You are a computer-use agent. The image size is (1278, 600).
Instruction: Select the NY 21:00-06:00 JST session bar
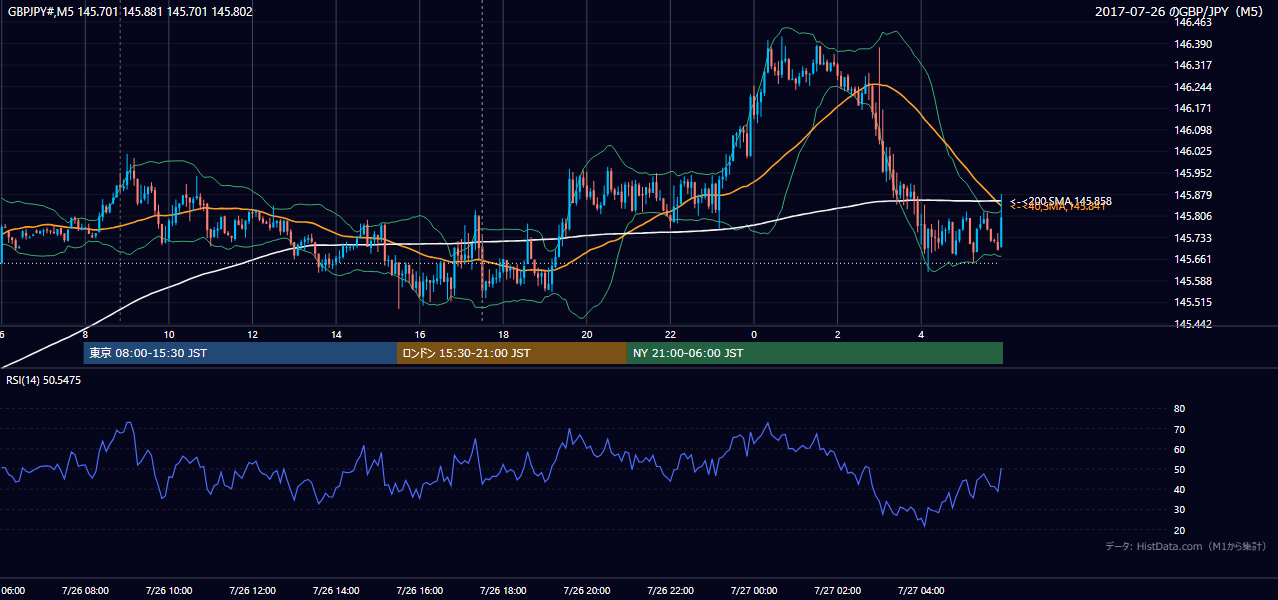[815, 353]
